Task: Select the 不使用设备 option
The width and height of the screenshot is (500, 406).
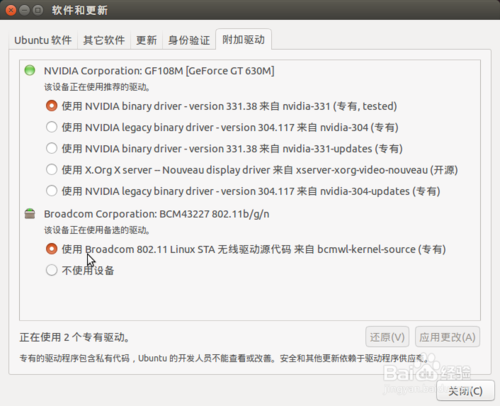Action: (80, 270)
